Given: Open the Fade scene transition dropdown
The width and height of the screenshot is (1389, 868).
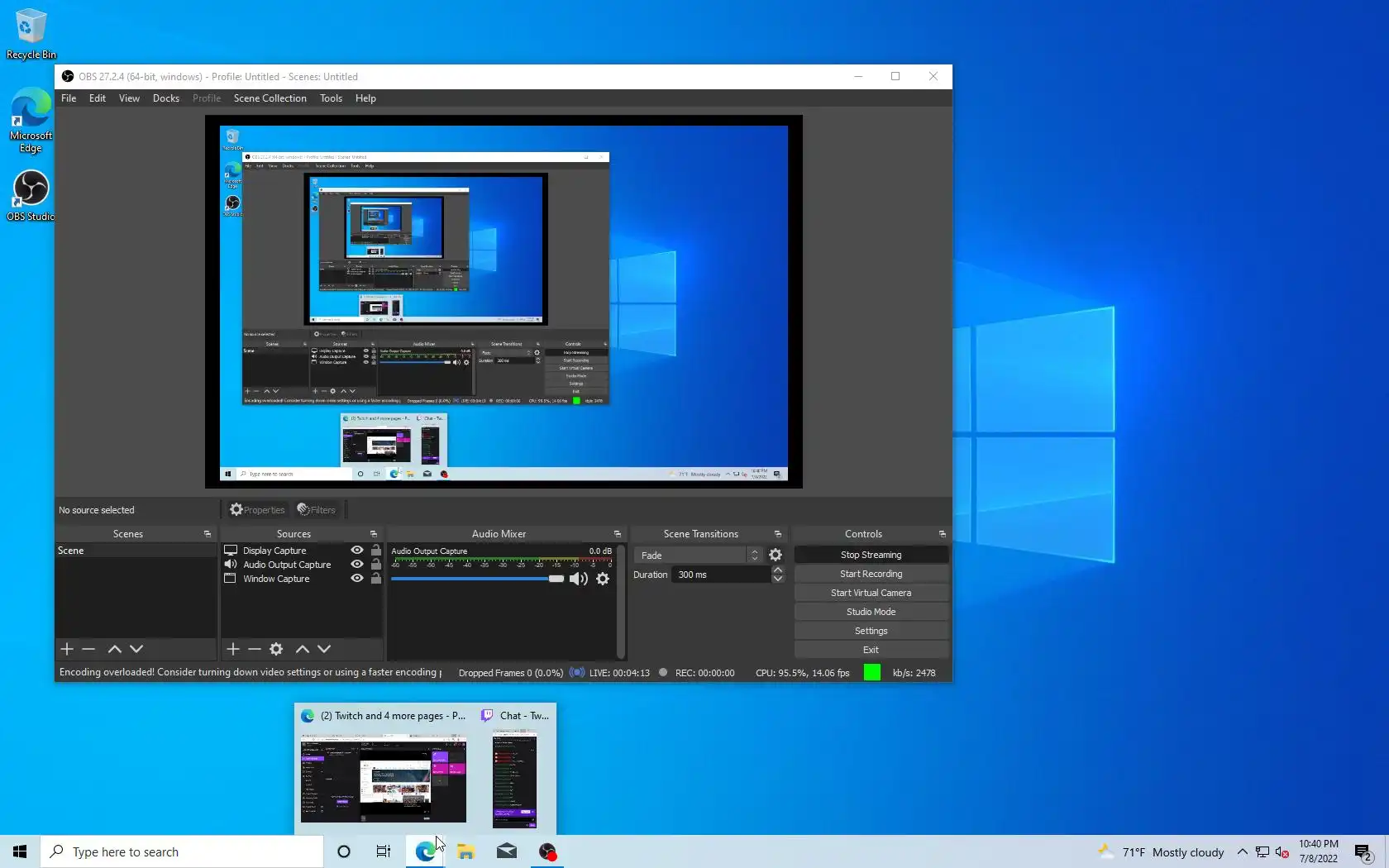Looking at the screenshot, I should pos(699,556).
